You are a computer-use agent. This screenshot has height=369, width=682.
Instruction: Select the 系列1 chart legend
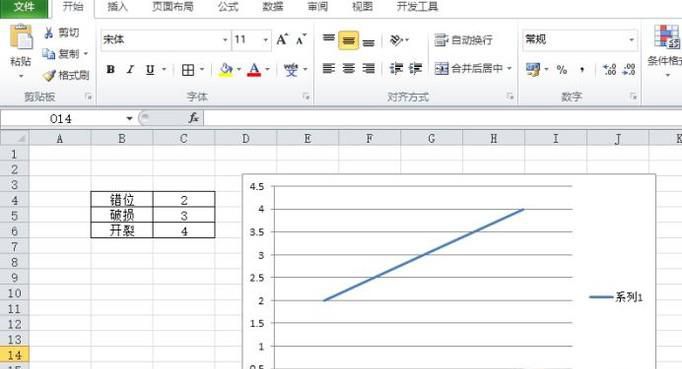pos(616,297)
